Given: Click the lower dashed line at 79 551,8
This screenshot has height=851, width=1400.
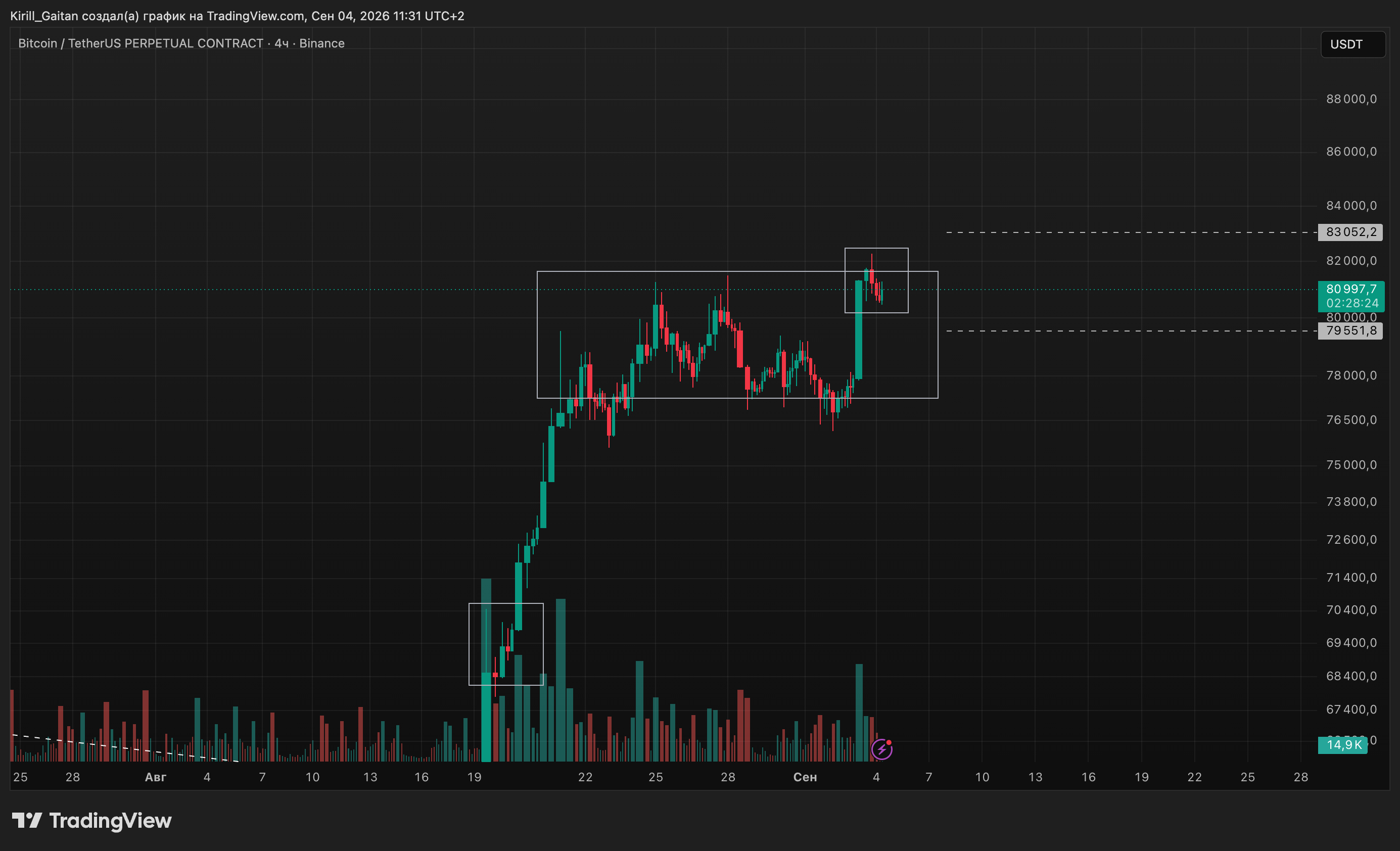Looking at the screenshot, I should tap(1131, 330).
